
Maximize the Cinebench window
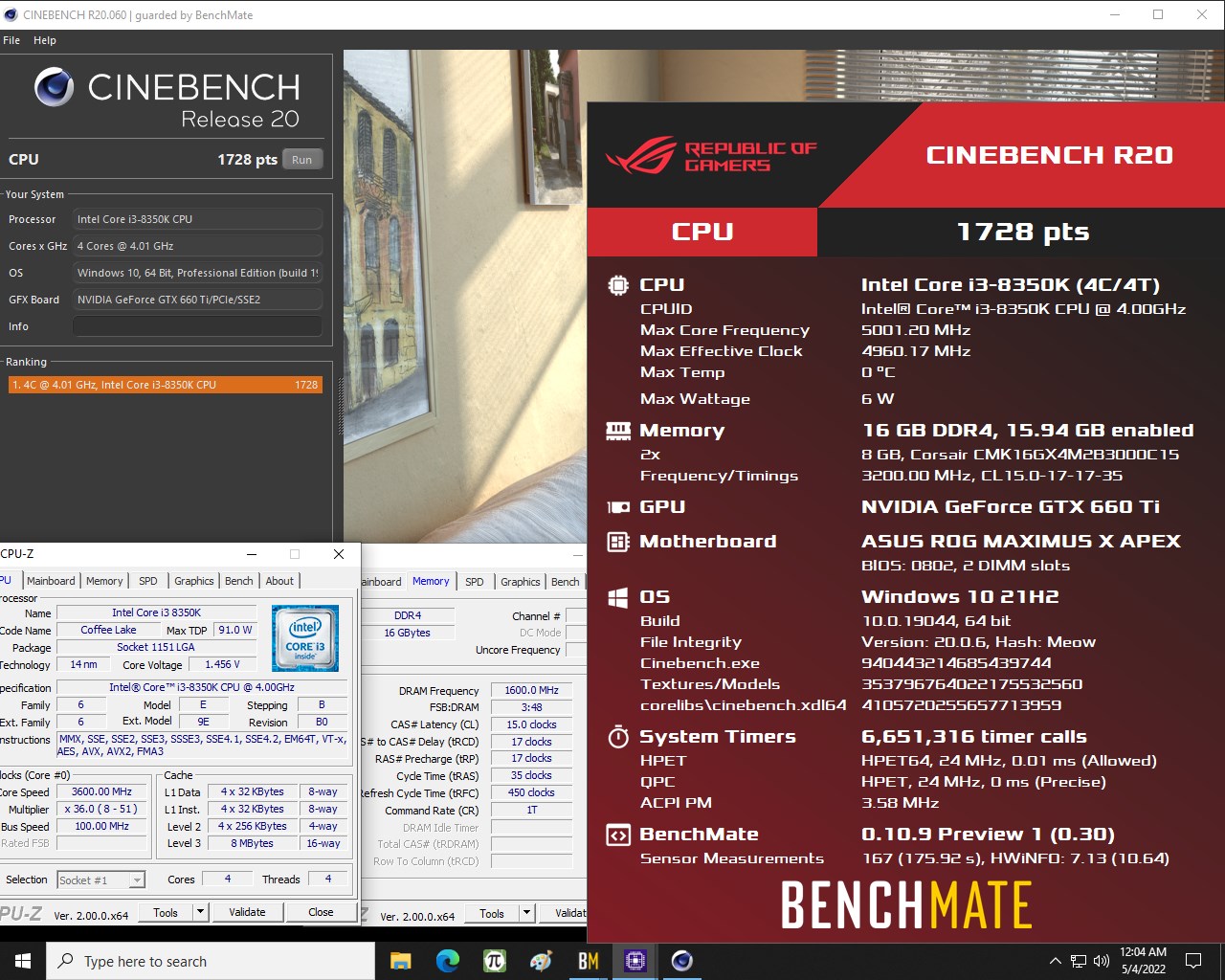pos(1158,14)
